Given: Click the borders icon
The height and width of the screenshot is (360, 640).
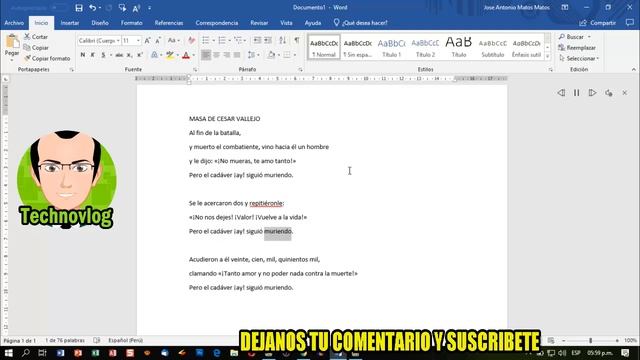Looking at the screenshot, I should pyautogui.click(x=287, y=55).
